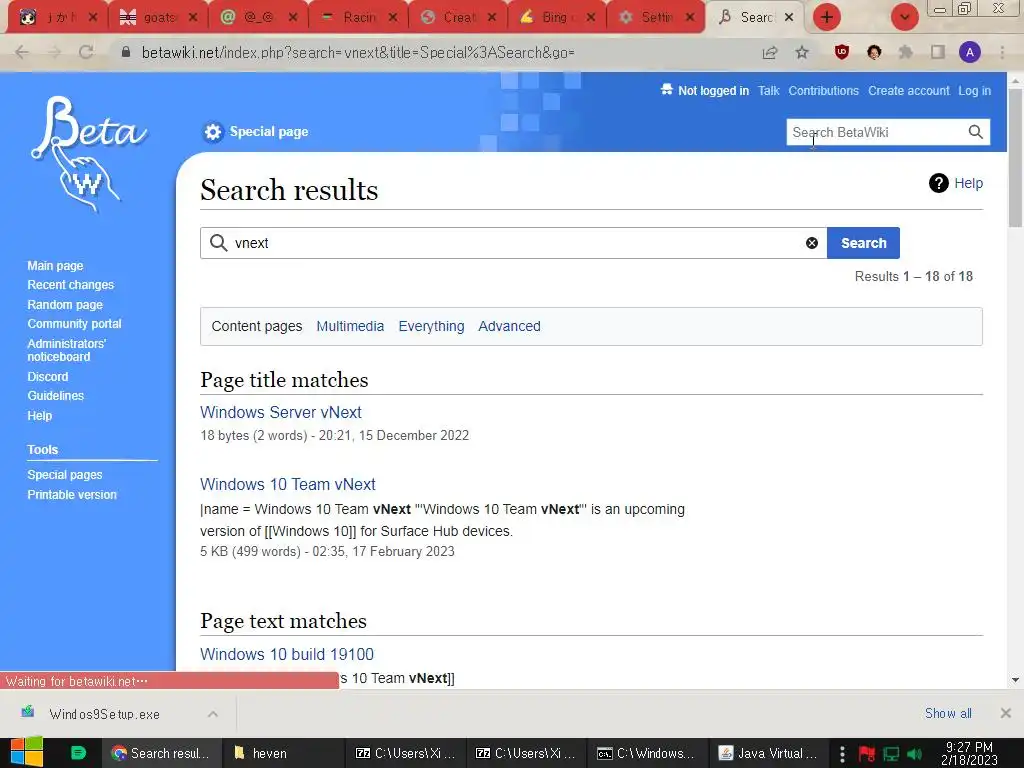The height and width of the screenshot is (768, 1024).
Task: Click Show all downloads
Action: [x=948, y=713]
